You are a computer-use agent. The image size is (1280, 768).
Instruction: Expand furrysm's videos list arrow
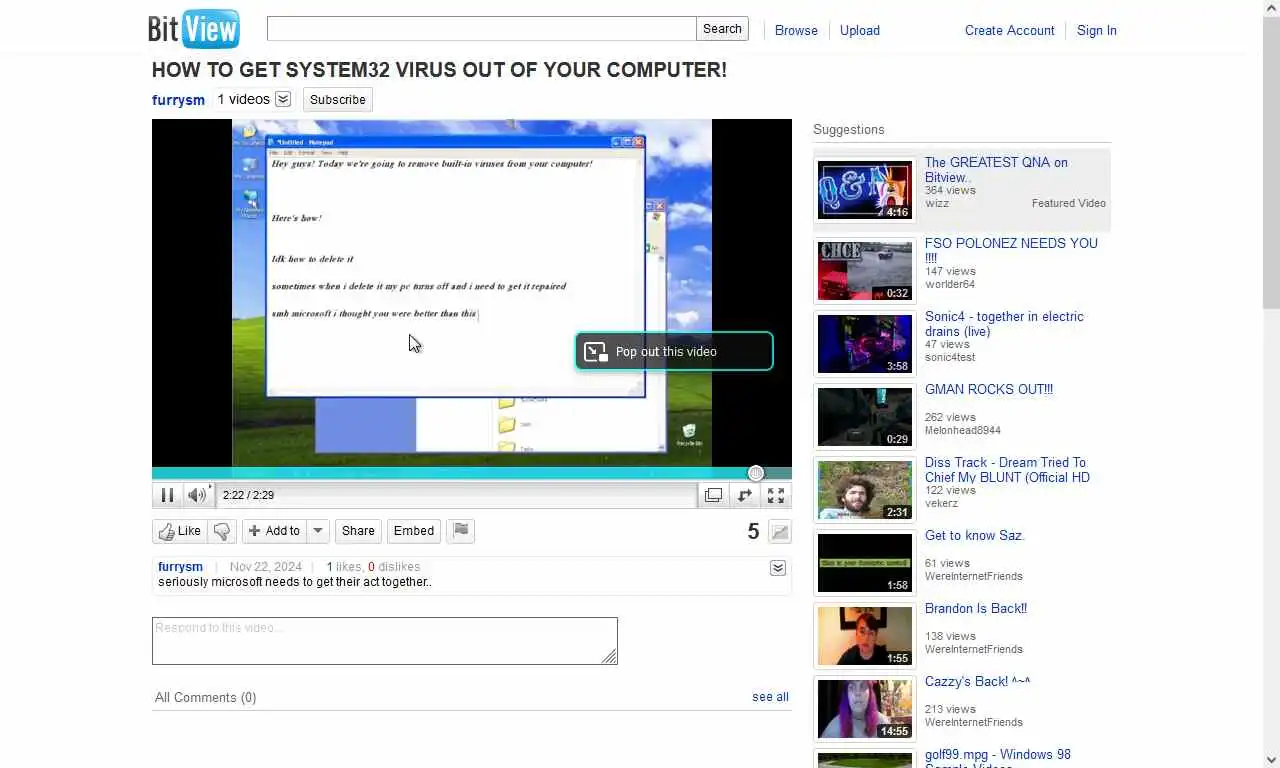pos(283,99)
